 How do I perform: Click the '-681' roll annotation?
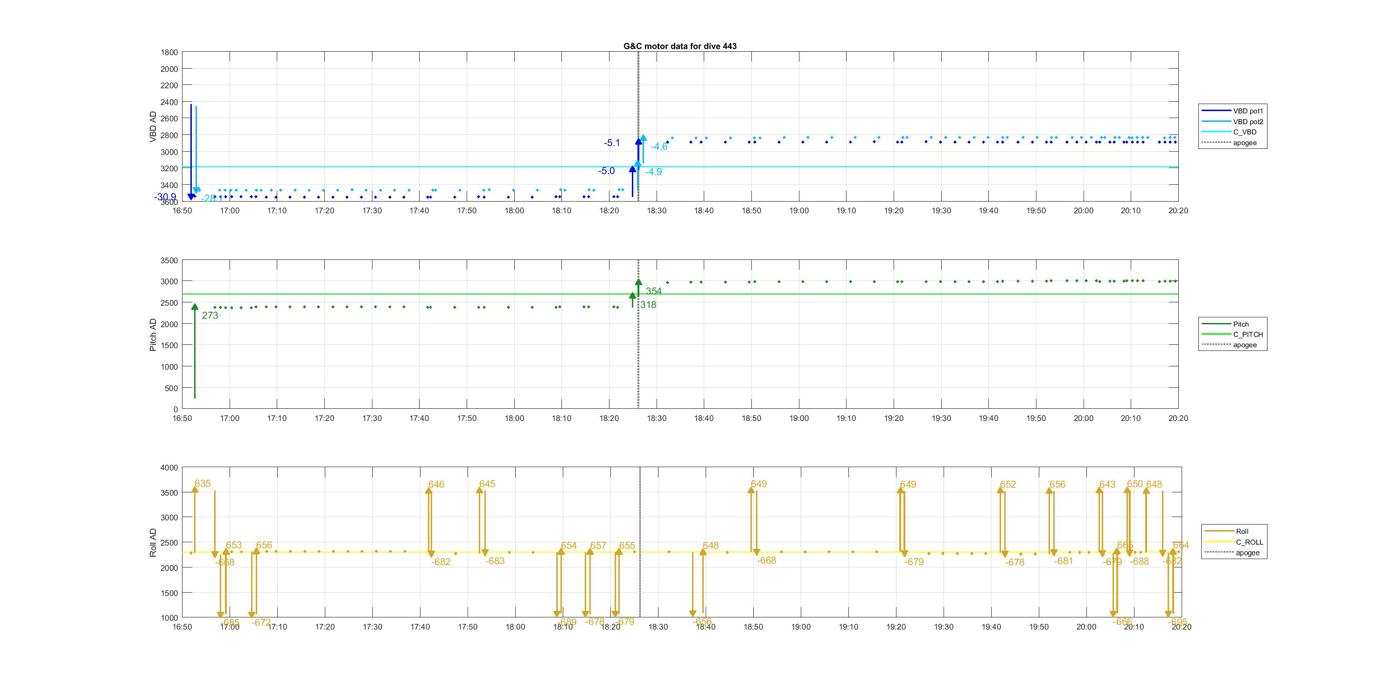point(1063,561)
